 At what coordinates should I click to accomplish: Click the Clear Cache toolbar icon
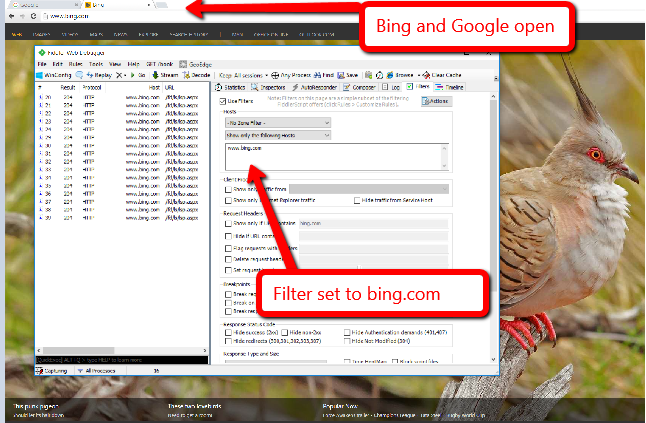426,75
